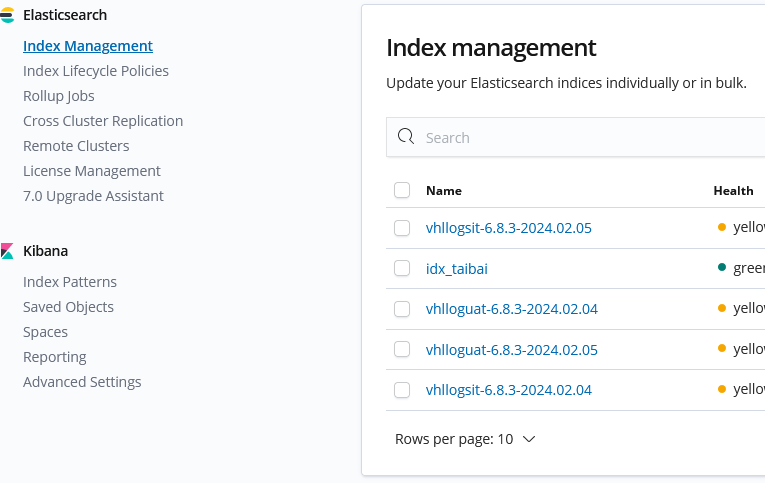
Task: Go to Saved Objects
Action: (x=68, y=307)
